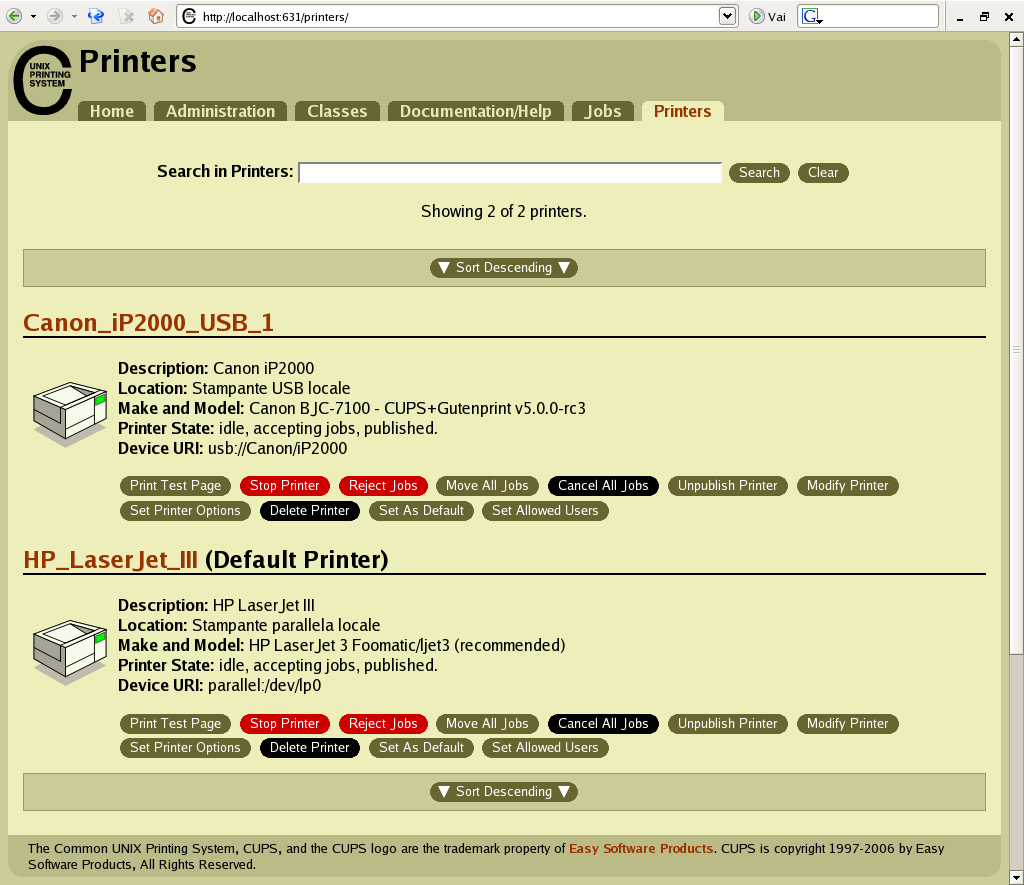This screenshot has width=1024, height=885.
Task: Click the top Sort Descending control
Action: (x=503, y=267)
